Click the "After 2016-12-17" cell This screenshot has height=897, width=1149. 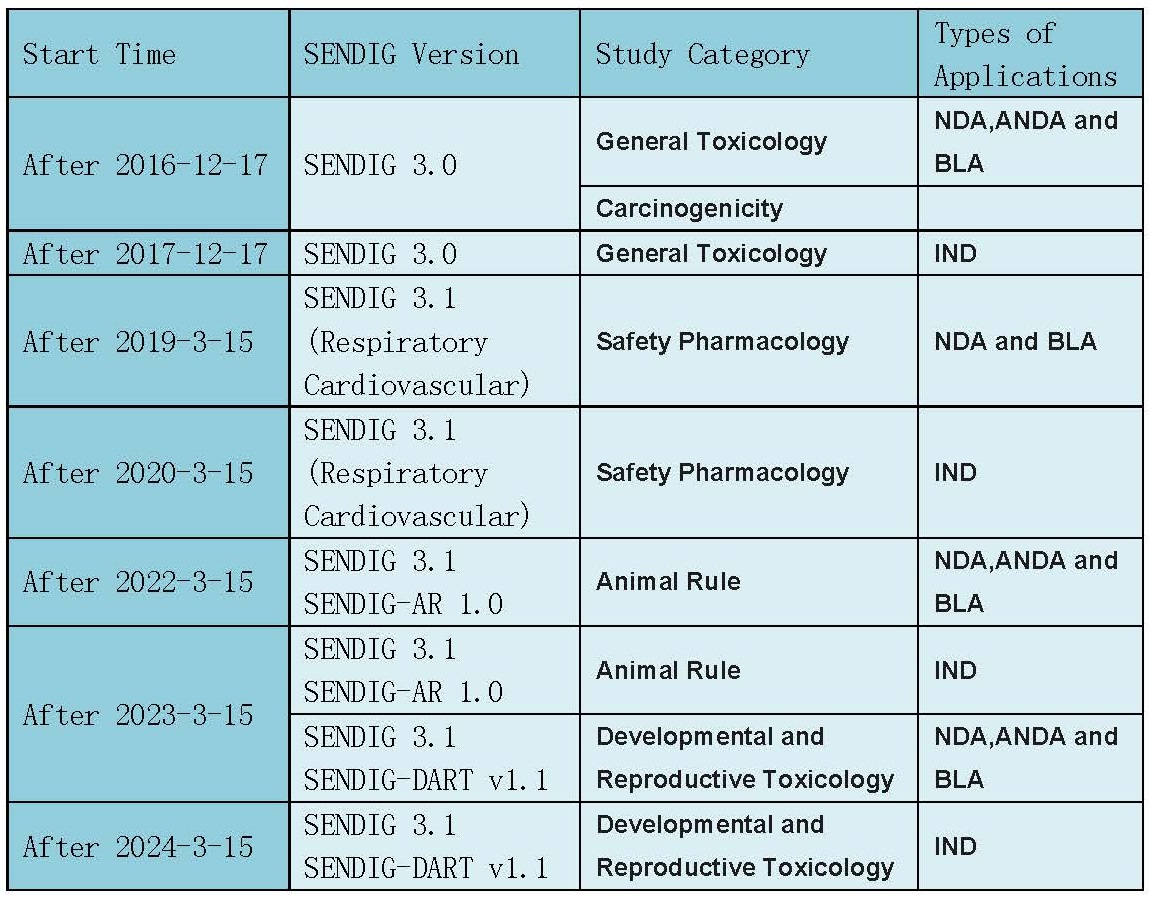[x=147, y=164]
